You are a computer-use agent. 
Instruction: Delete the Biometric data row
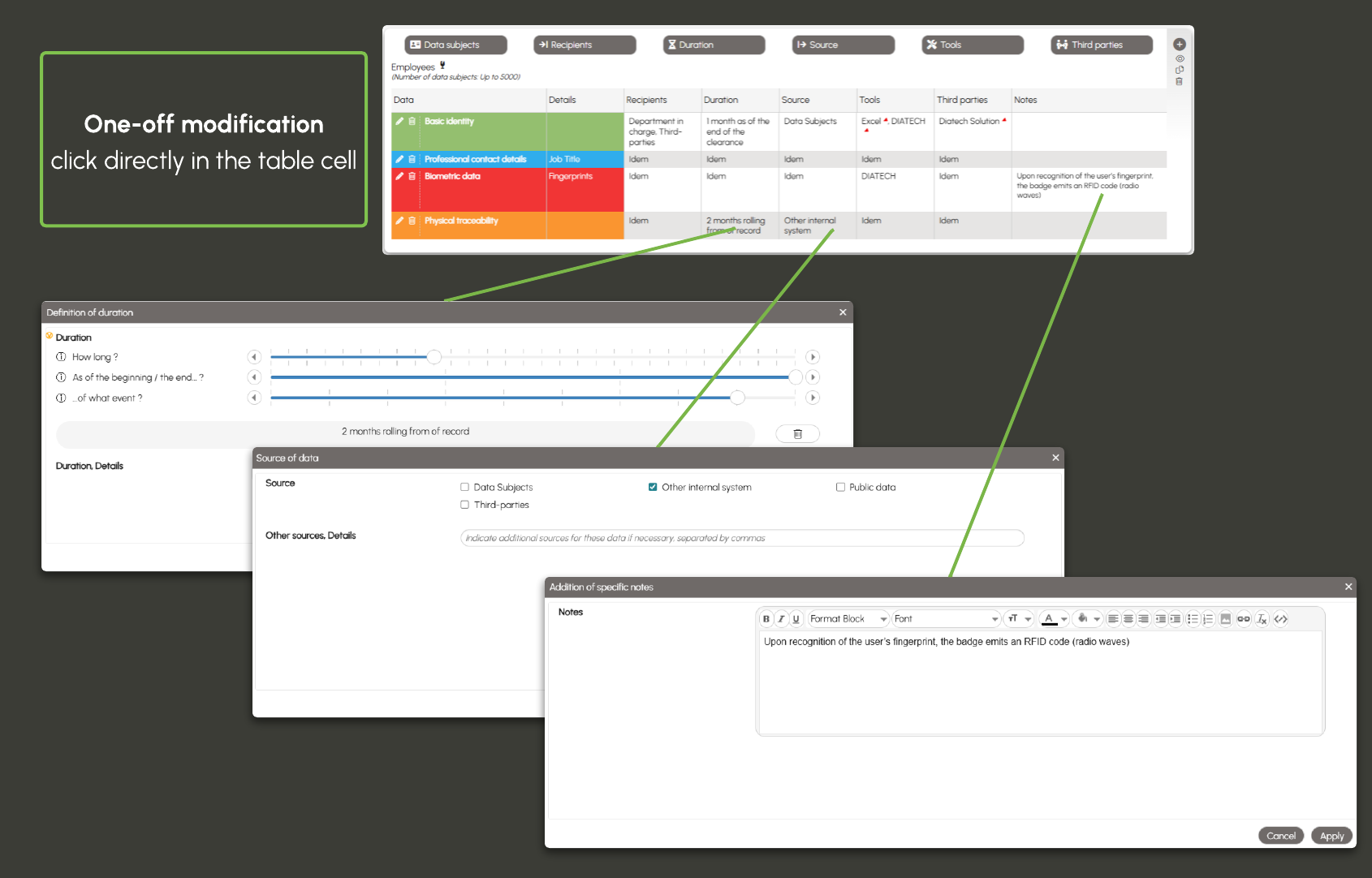point(412,176)
